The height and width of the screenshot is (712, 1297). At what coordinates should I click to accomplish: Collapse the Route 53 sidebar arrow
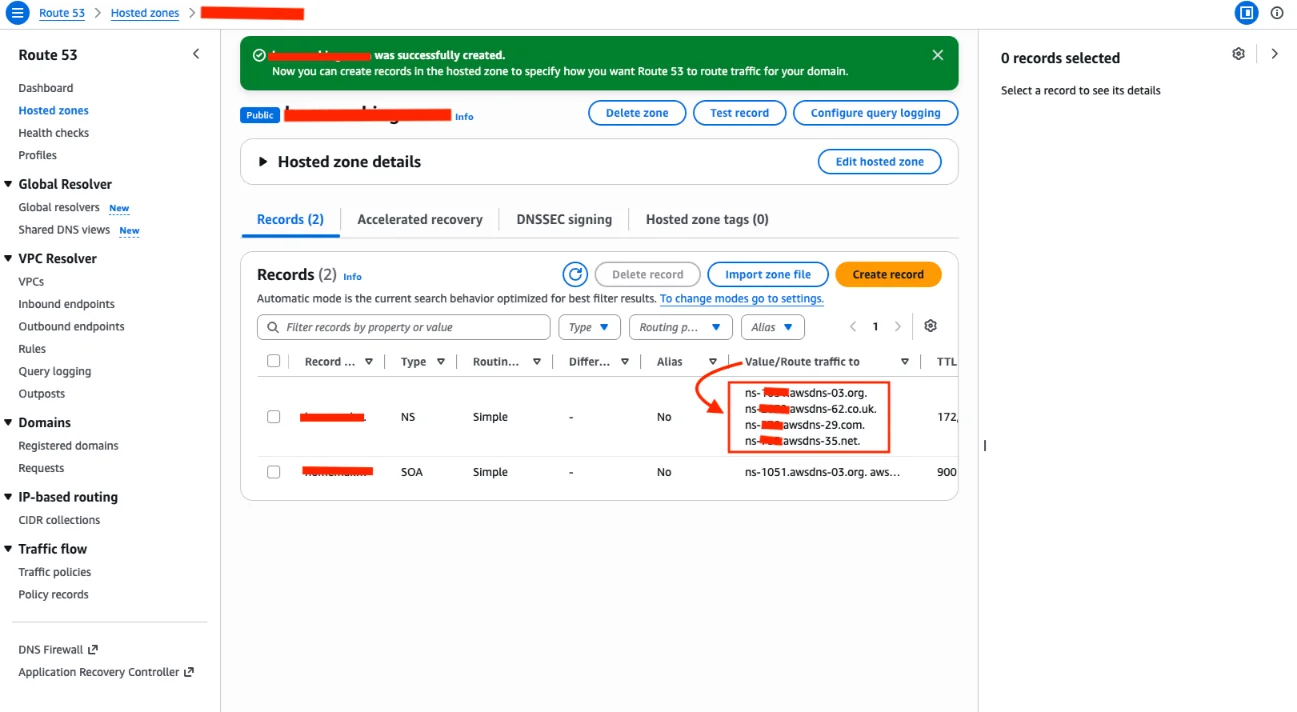[196, 54]
